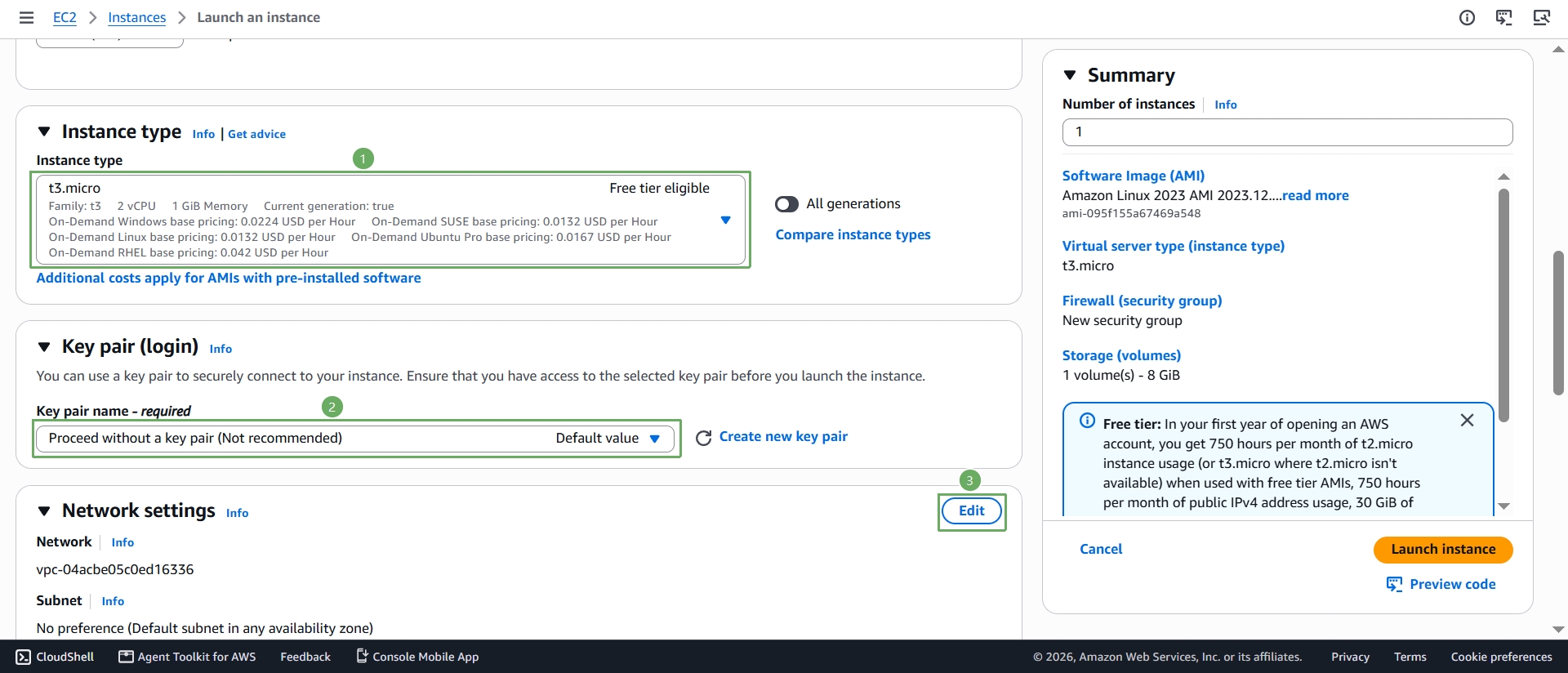Click the Free tier information circle icon
The image size is (1568, 673).
(1087, 421)
